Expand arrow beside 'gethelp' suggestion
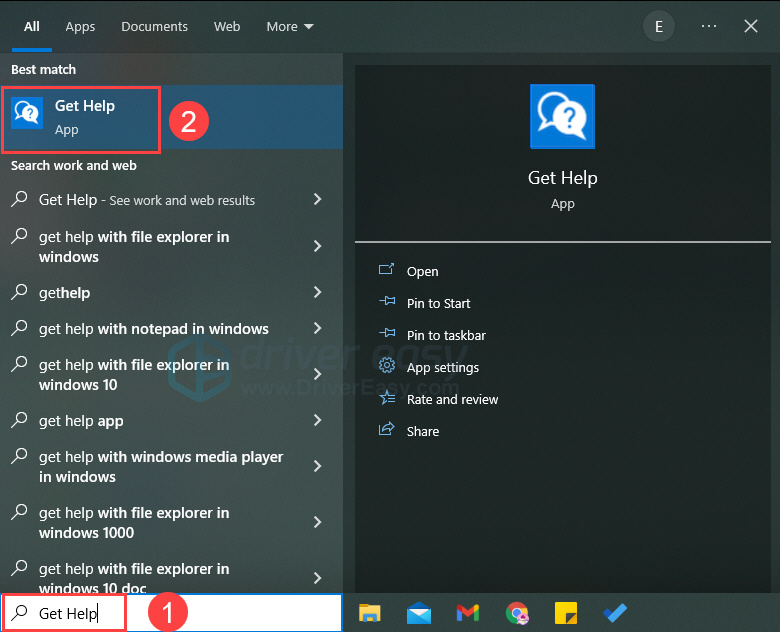This screenshot has height=633, width=780. (x=317, y=293)
